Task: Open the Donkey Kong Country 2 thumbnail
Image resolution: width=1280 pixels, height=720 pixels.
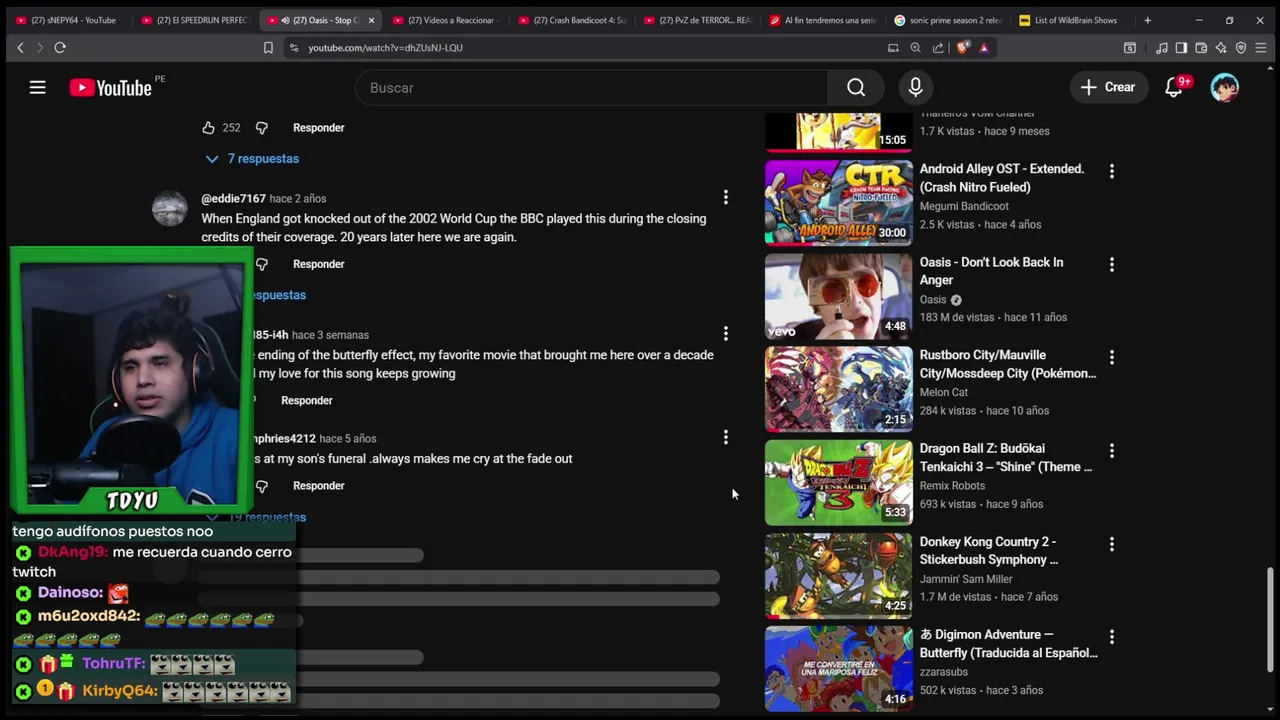Action: point(839,575)
